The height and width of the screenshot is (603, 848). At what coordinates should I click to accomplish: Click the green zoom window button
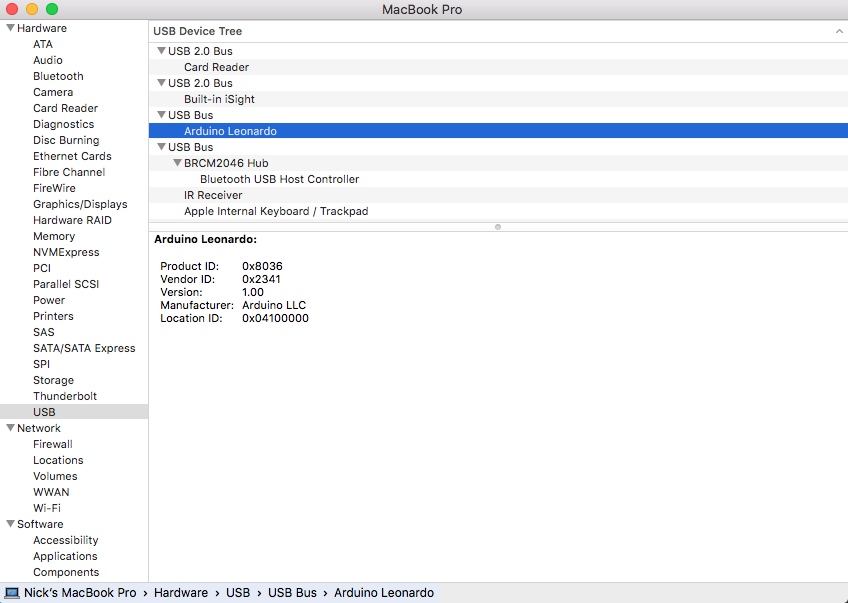tap(52, 9)
